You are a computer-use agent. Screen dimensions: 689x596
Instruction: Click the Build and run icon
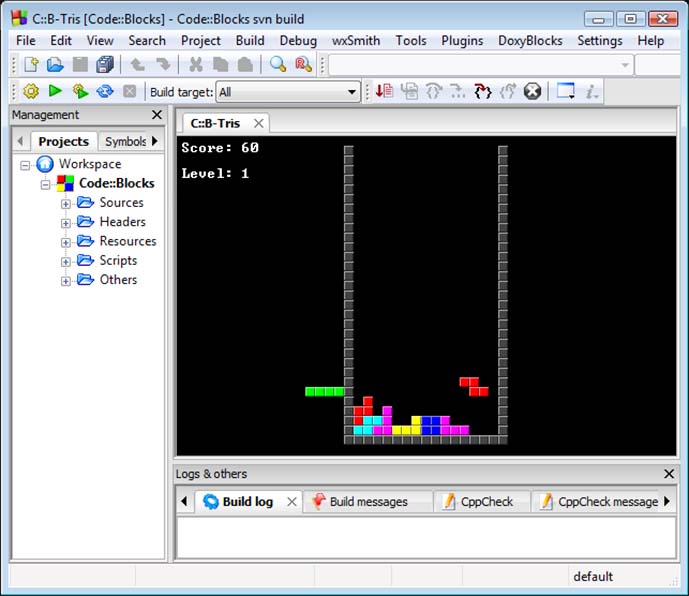pyautogui.click(x=80, y=91)
